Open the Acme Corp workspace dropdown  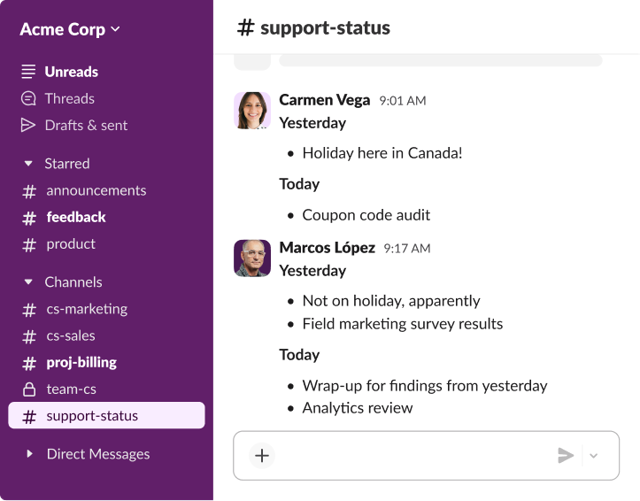click(70, 29)
